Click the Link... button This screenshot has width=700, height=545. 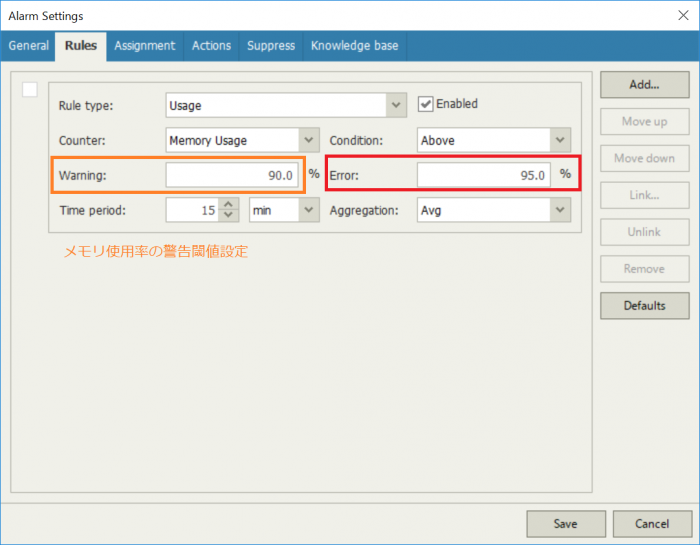(645, 195)
